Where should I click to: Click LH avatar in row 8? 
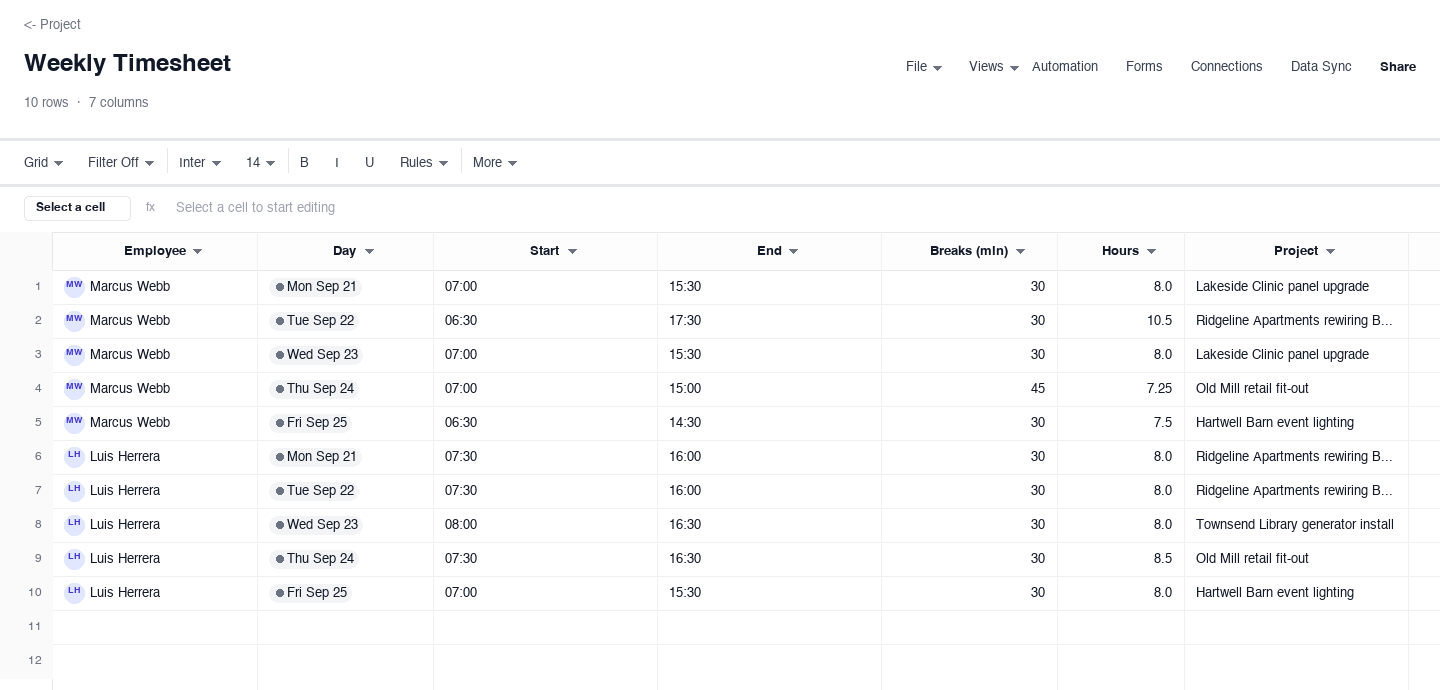[x=74, y=525]
